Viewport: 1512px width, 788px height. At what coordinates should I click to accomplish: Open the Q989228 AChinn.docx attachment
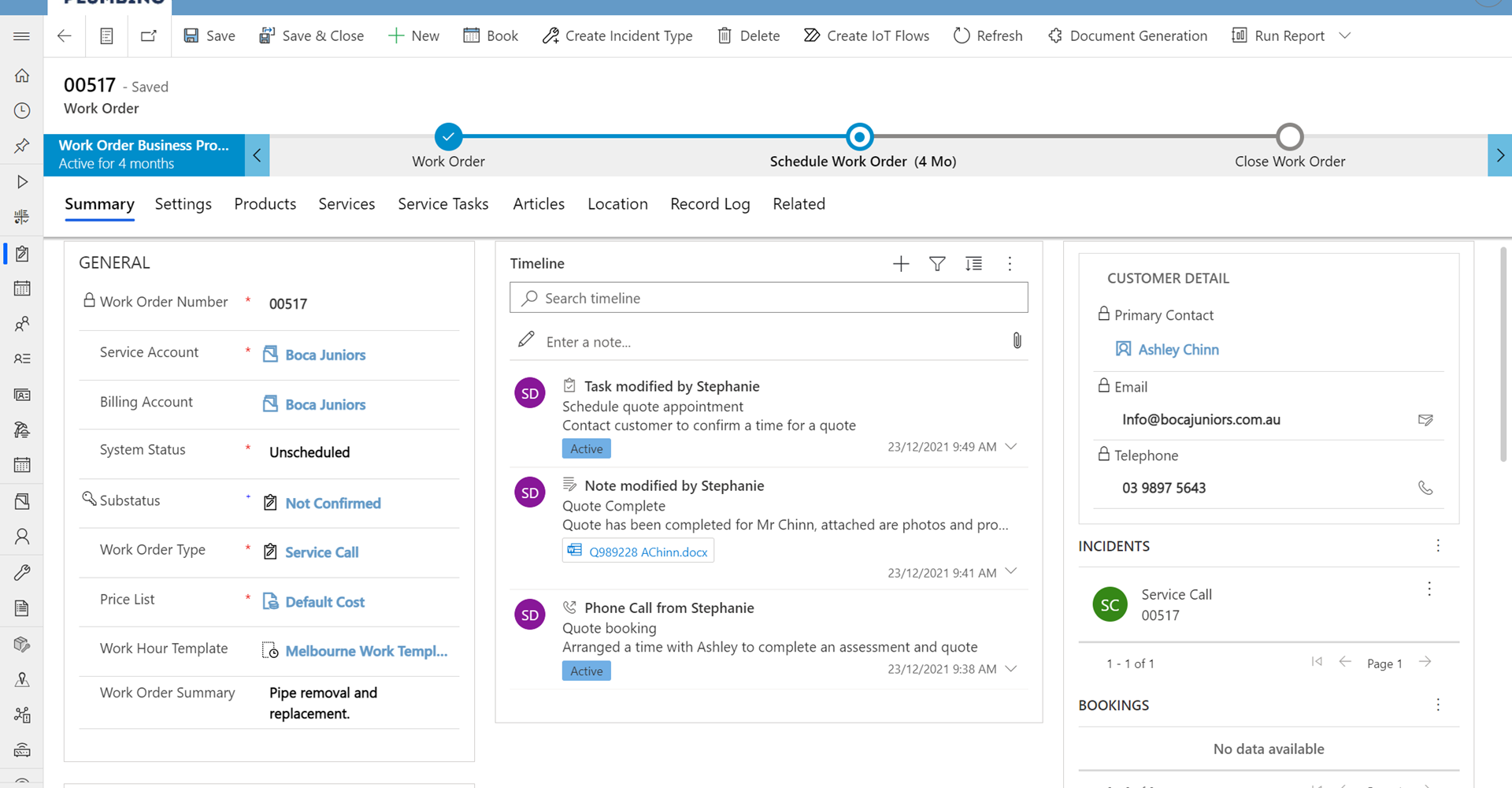pos(647,552)
